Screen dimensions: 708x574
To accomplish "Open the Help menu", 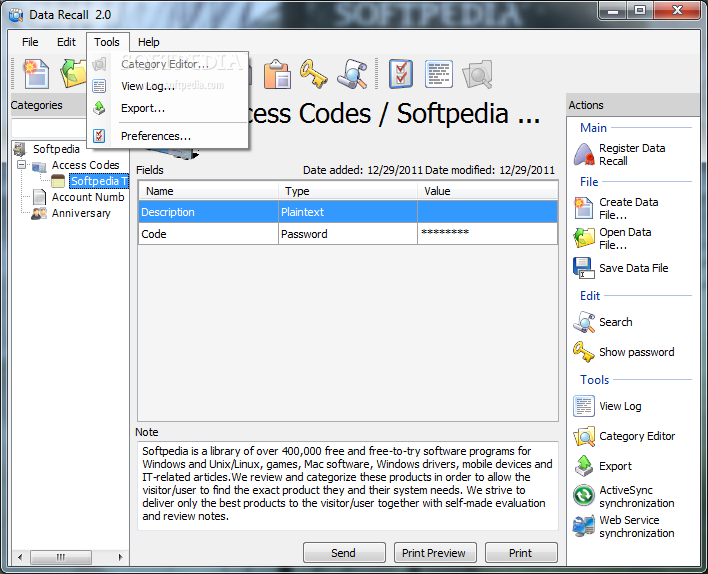I will 149,42.
